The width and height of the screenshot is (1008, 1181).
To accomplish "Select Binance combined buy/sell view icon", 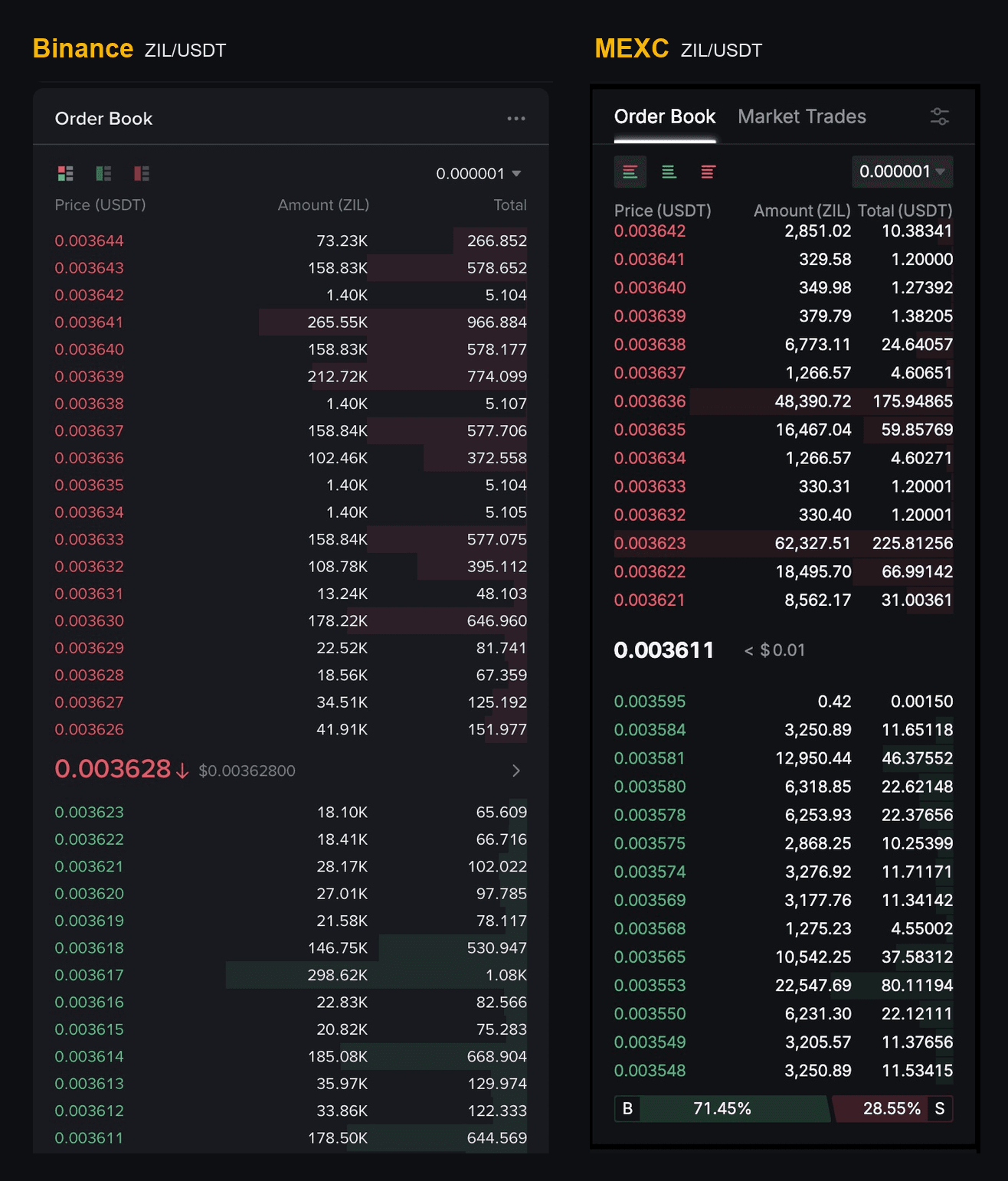I will 66,174.
